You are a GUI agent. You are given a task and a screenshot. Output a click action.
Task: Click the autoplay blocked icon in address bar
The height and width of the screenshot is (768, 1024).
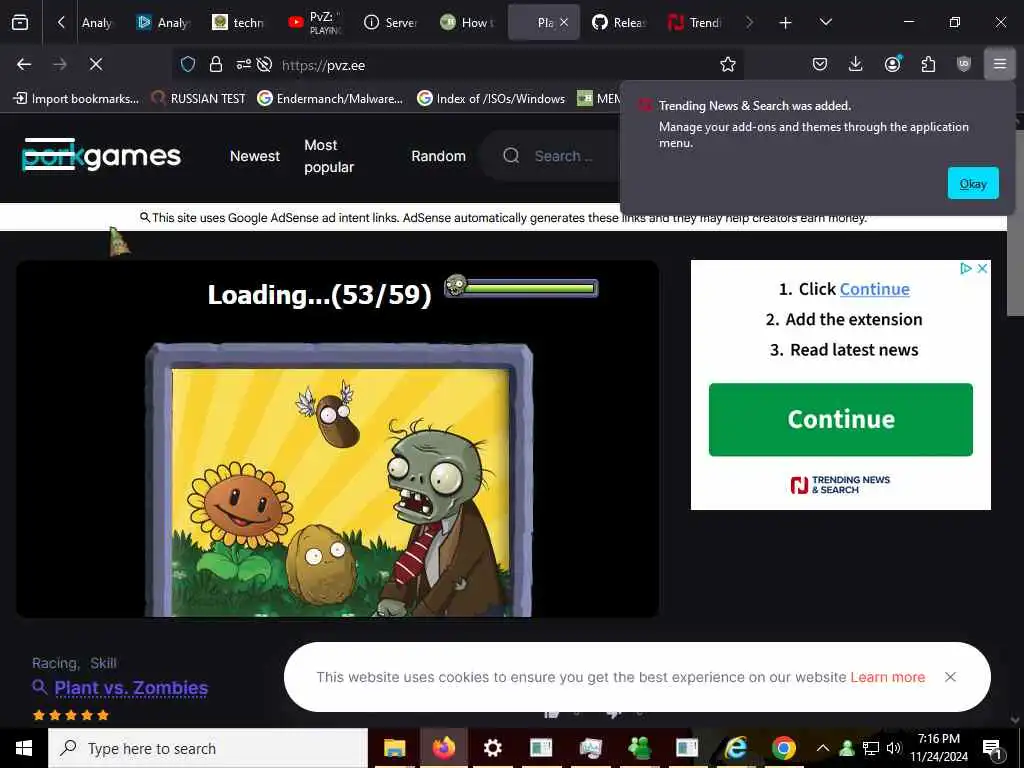tap(264, 64)
